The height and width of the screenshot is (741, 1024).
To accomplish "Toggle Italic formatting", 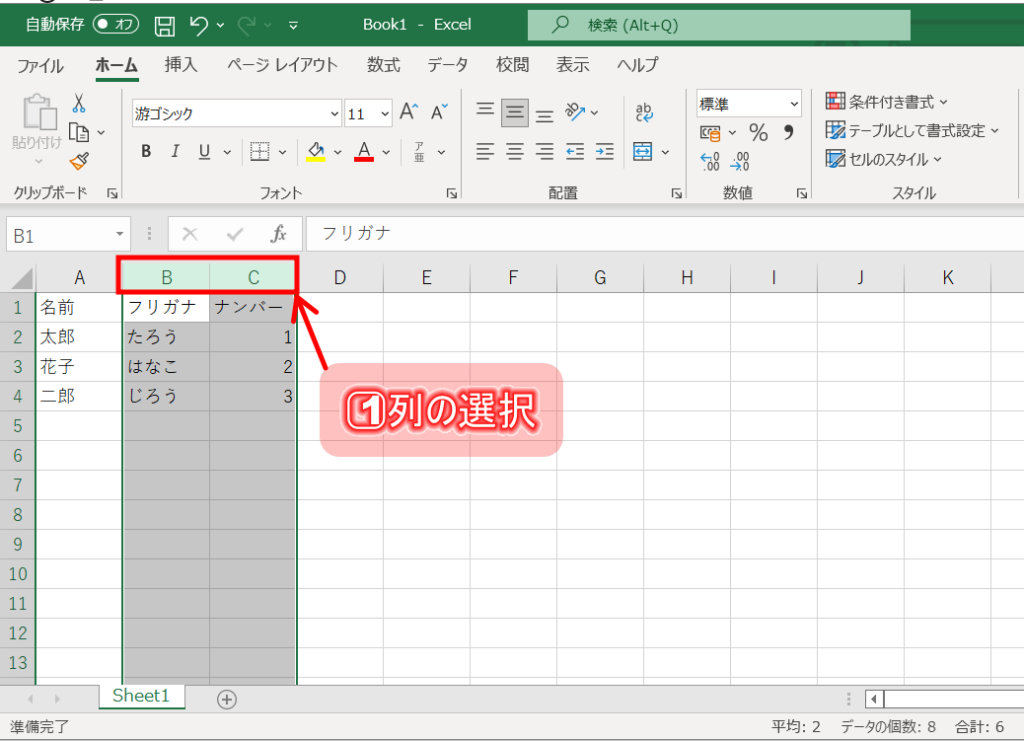I will [175, 152].
